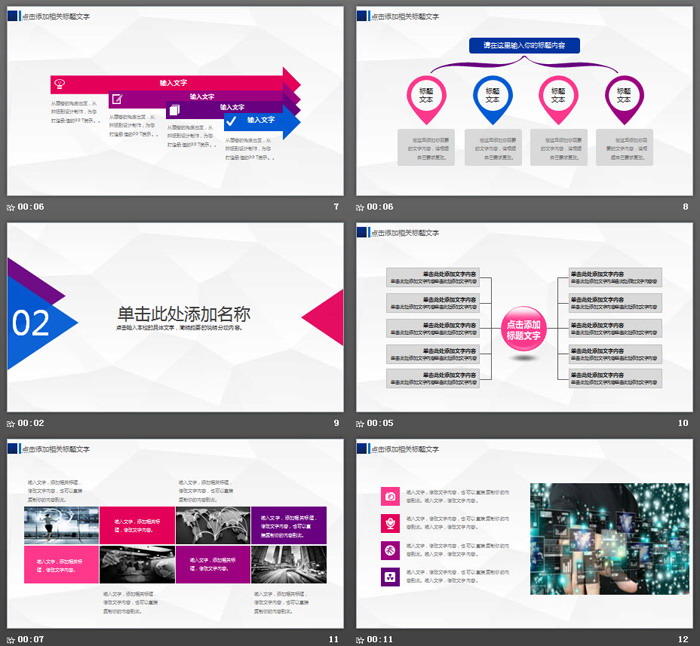The width and height of the screenshot is (700, 646).
Task: Click the transition star icon under slide 11
Action: coord(11,639)
